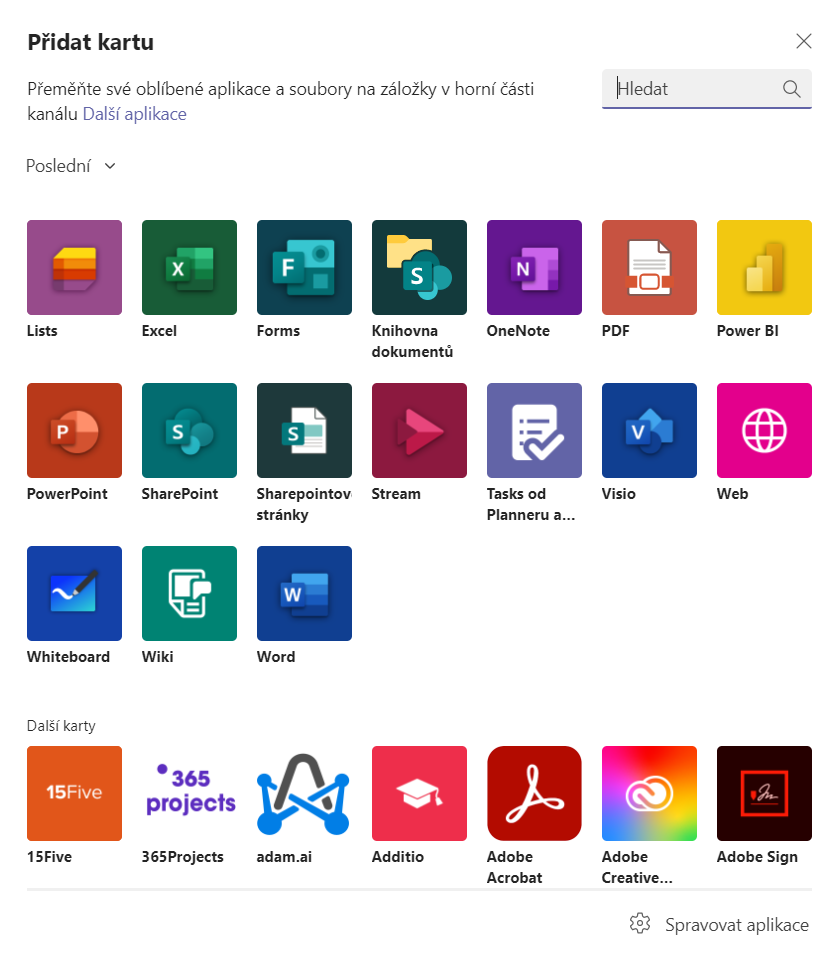Select the Excel app tile

click(189, 267)
